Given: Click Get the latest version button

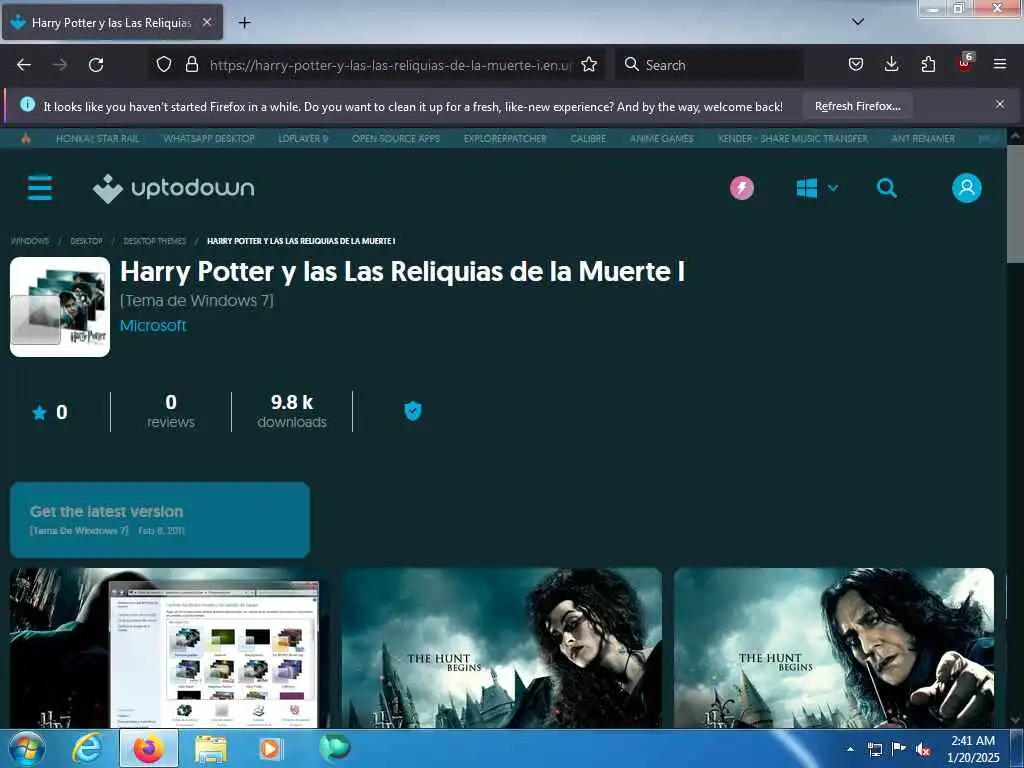Looking at the screenshot, I should click(x=160, y=520).
